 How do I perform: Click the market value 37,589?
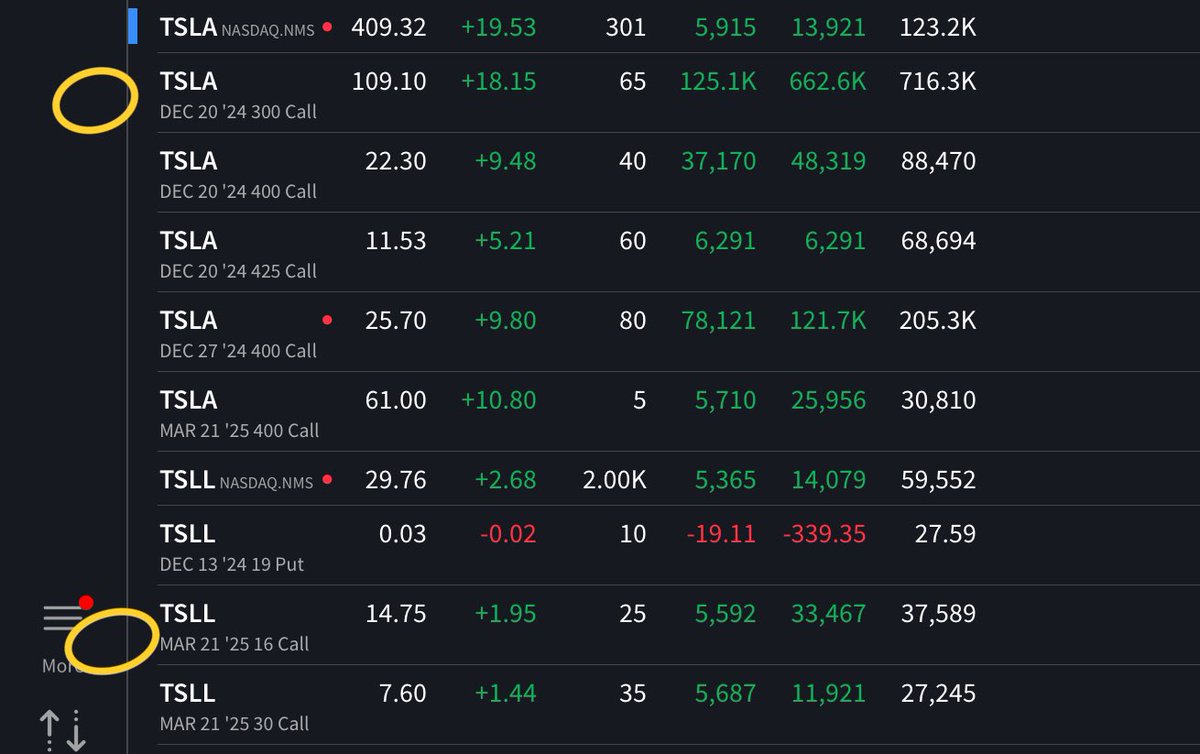(x=938, y=614)
